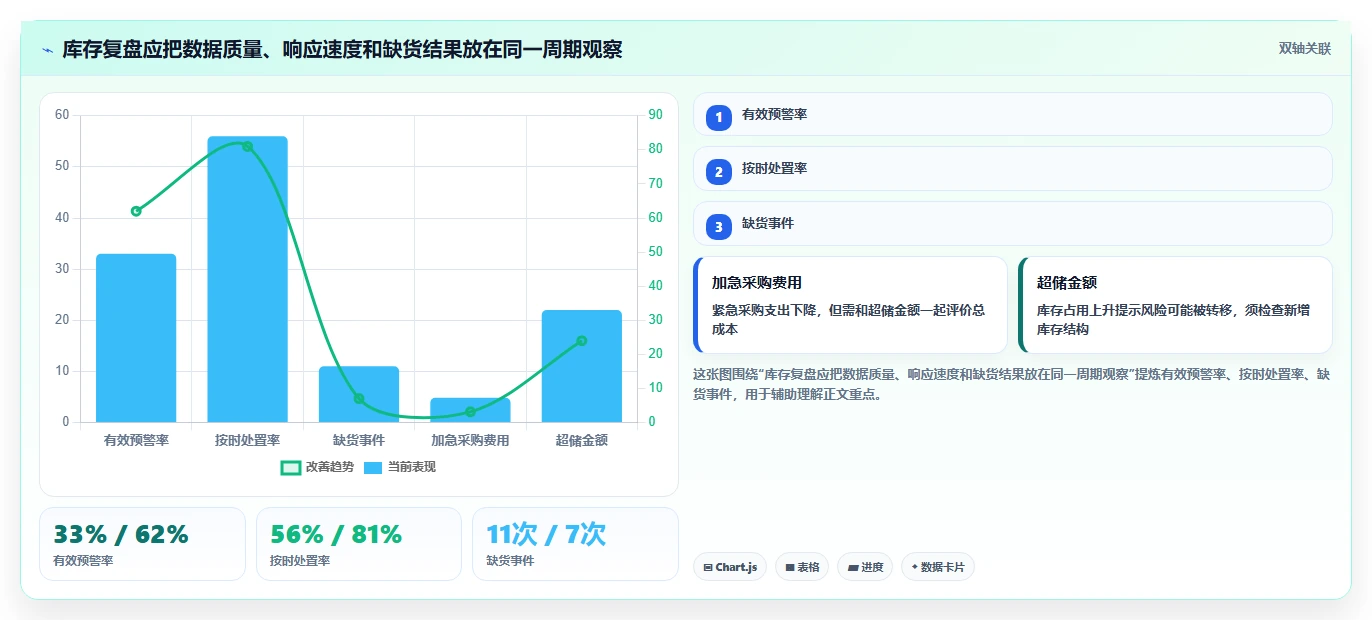Click the lightning icon beside the title
This screenshot has height=620, width=1372.
(x=47, y=50)
